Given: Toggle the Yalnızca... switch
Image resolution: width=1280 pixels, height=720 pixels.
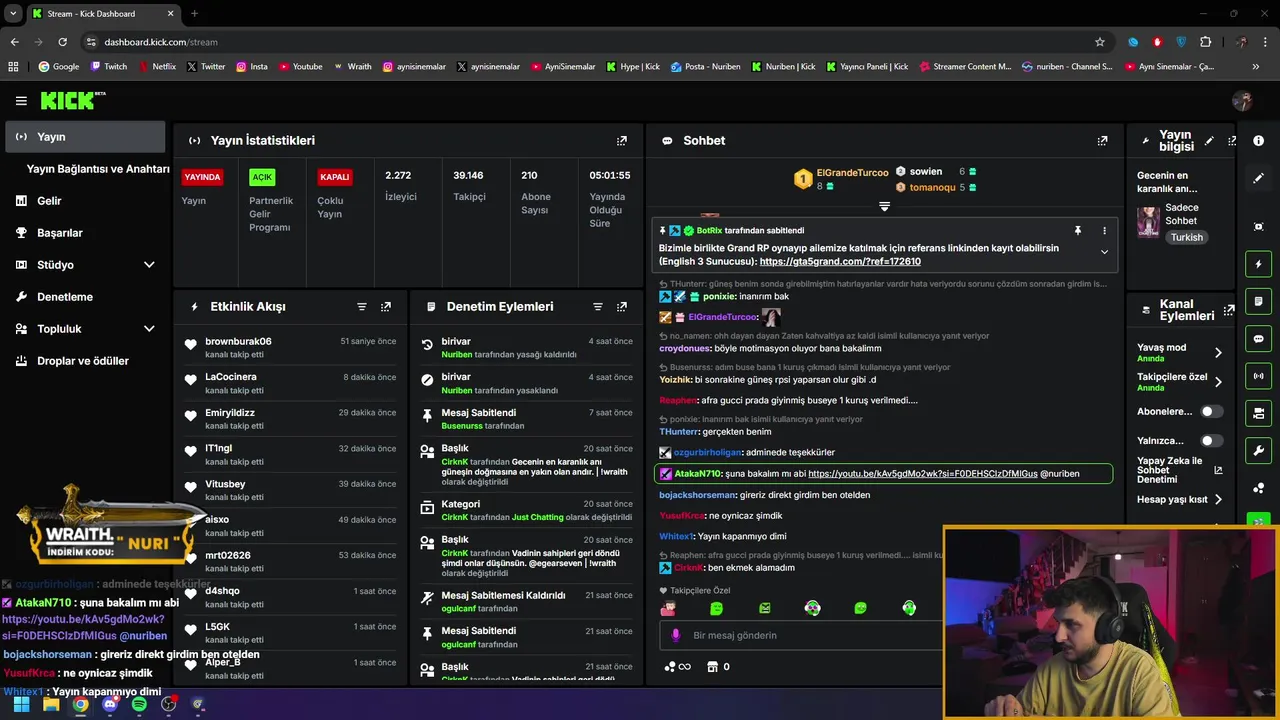Looking at the screenshot, I should pyautogui.click(x=1211, y=441).
